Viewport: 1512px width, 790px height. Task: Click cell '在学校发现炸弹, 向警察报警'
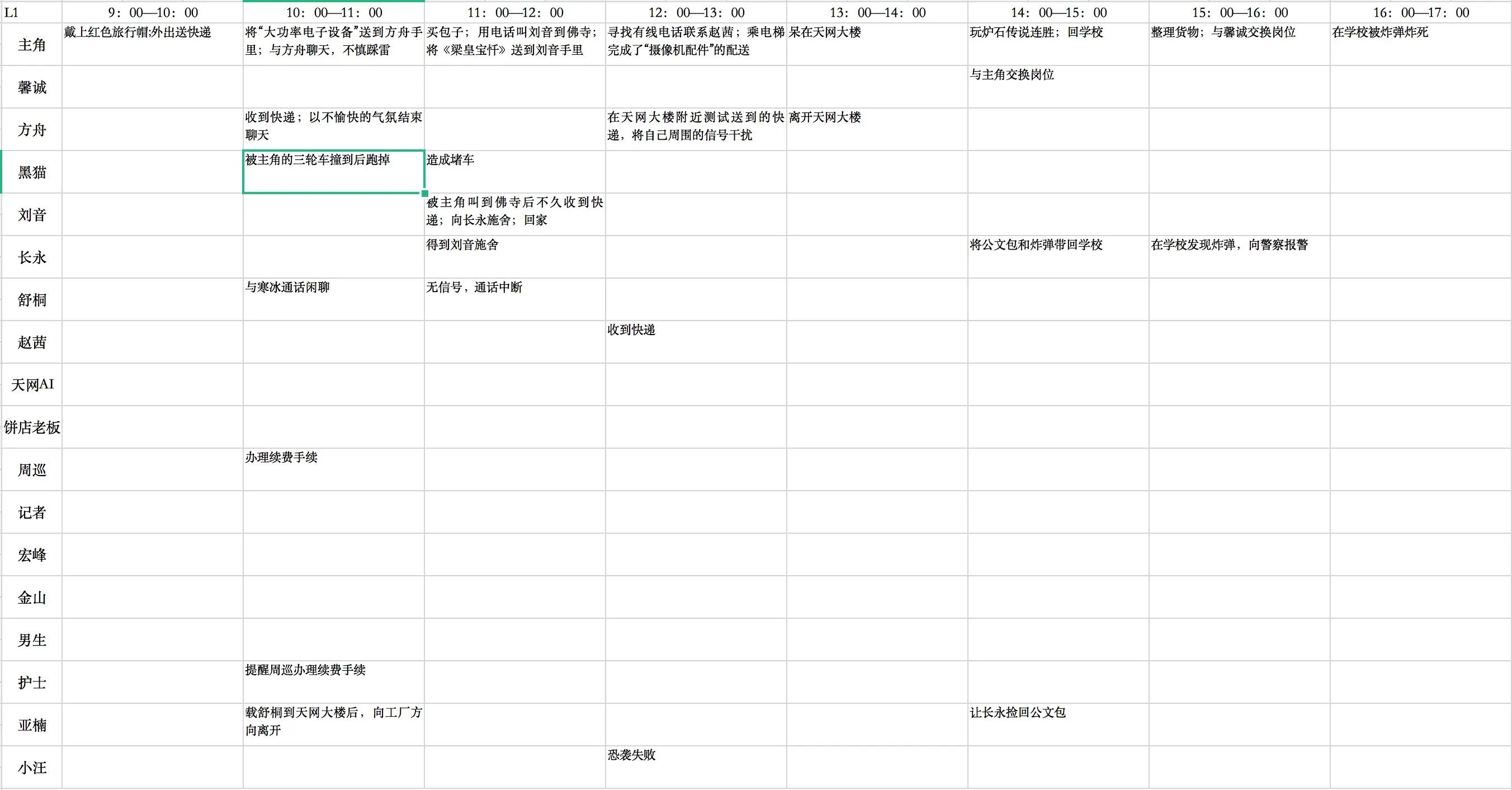tap(1240, 257)
